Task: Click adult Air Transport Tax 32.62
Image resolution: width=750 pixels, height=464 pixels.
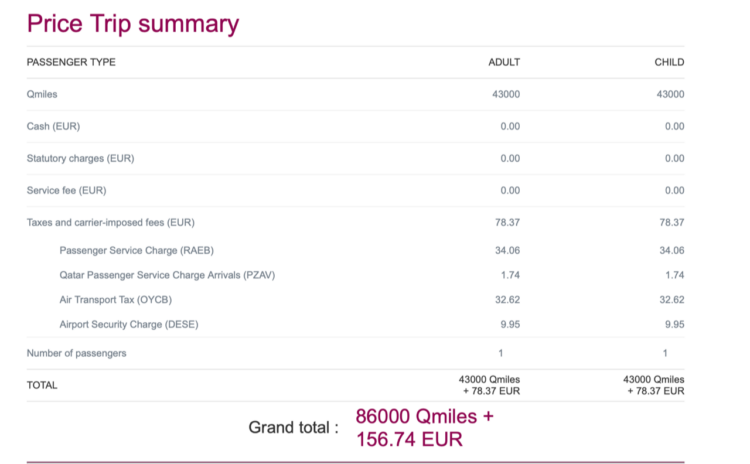Action: (507, 300)
